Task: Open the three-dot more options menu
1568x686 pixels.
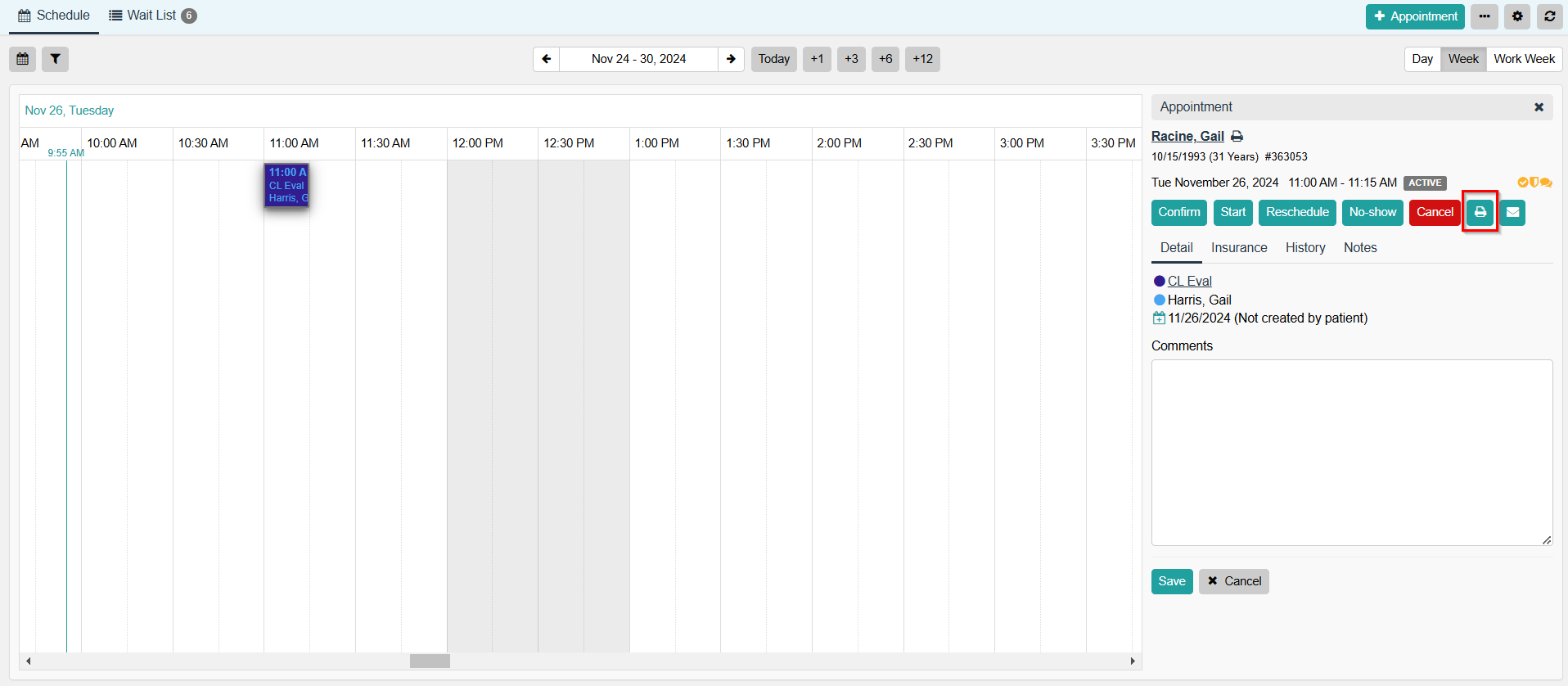Action: pos(1484,16)
